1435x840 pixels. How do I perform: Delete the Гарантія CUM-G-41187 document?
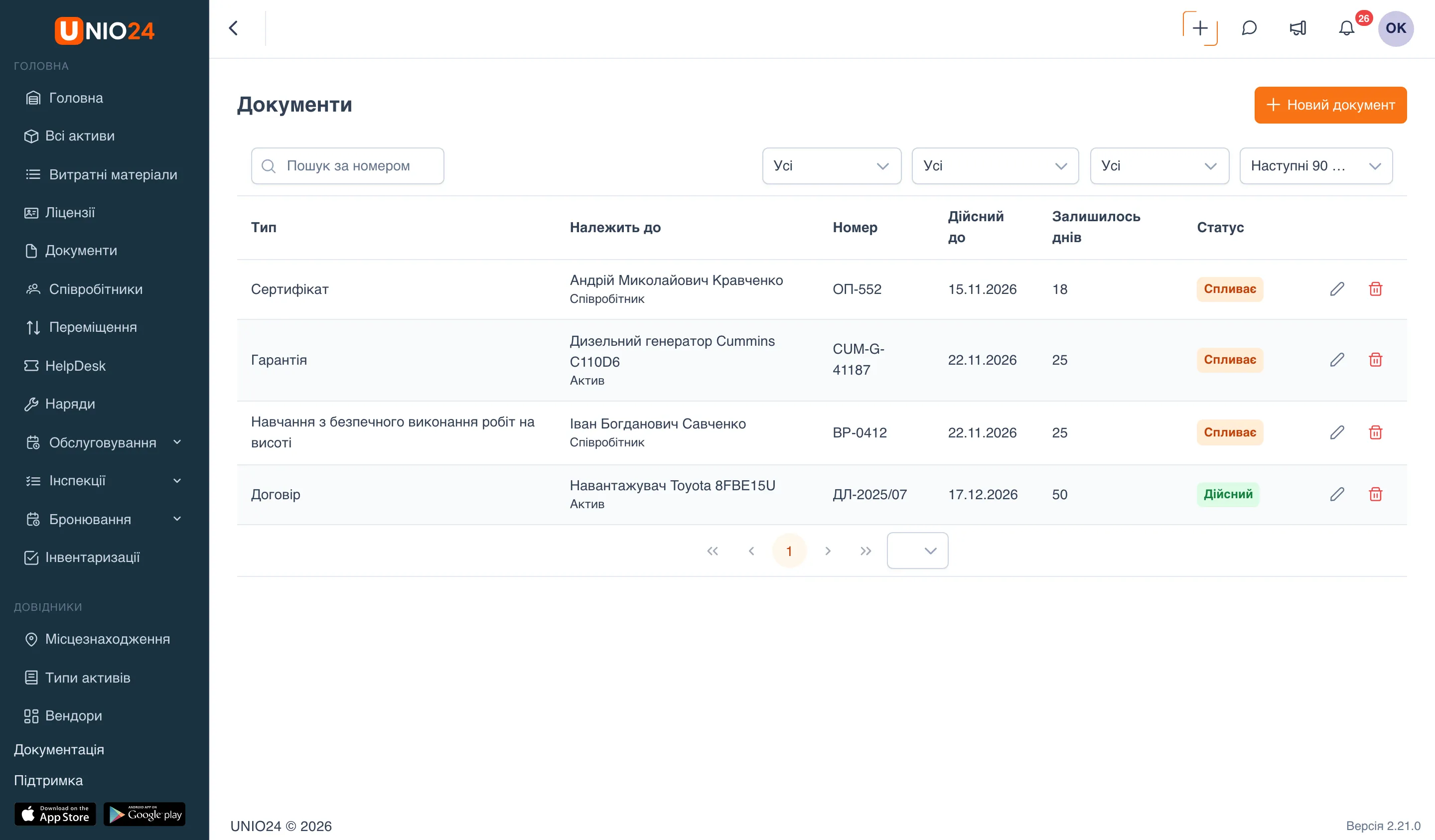pyautogui.click(x=1375, y=360)
